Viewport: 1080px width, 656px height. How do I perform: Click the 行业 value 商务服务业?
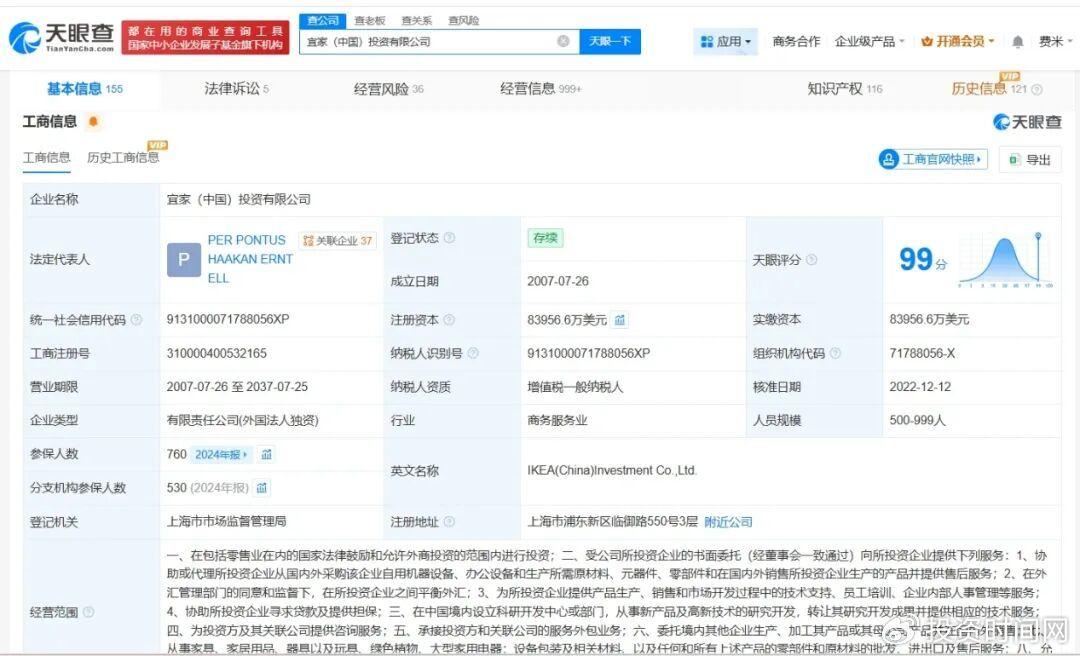(x=557, y=420)
